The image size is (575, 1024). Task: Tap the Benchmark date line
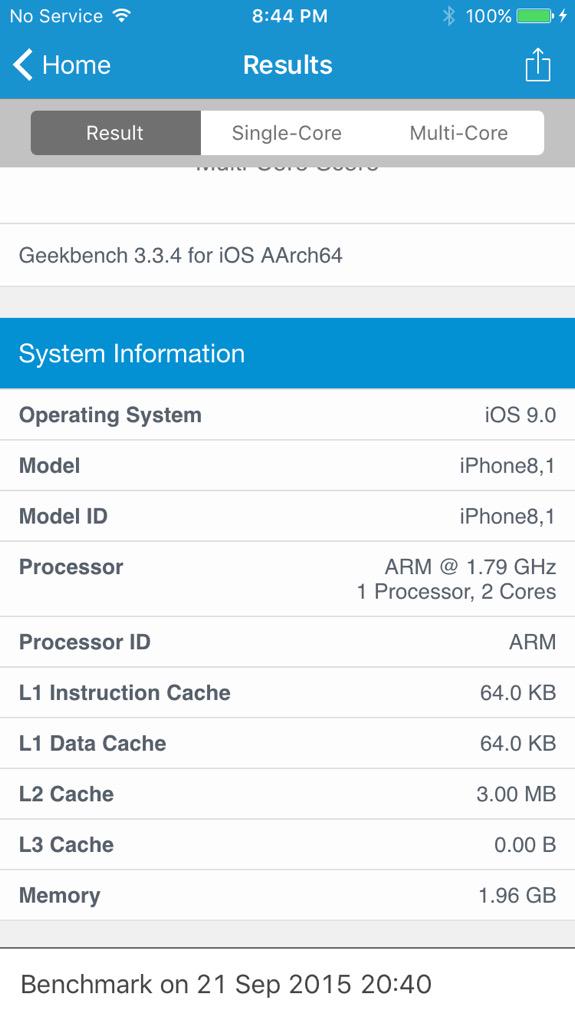click(x=226, y=984)
